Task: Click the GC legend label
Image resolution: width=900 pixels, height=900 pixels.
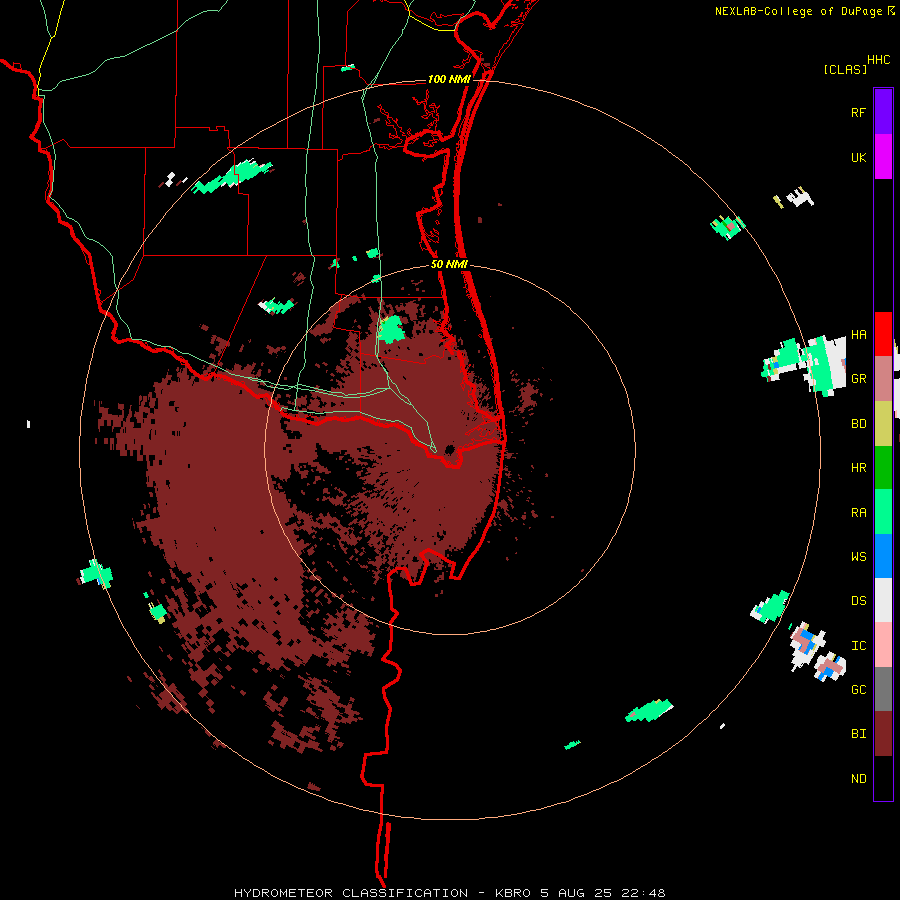Action: [858, 690]
